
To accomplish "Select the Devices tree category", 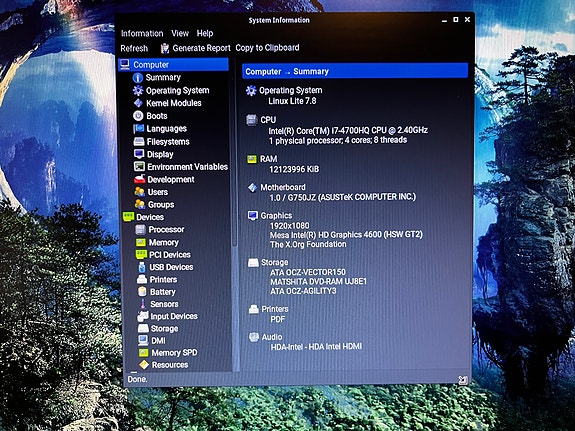I will (150, 217).
